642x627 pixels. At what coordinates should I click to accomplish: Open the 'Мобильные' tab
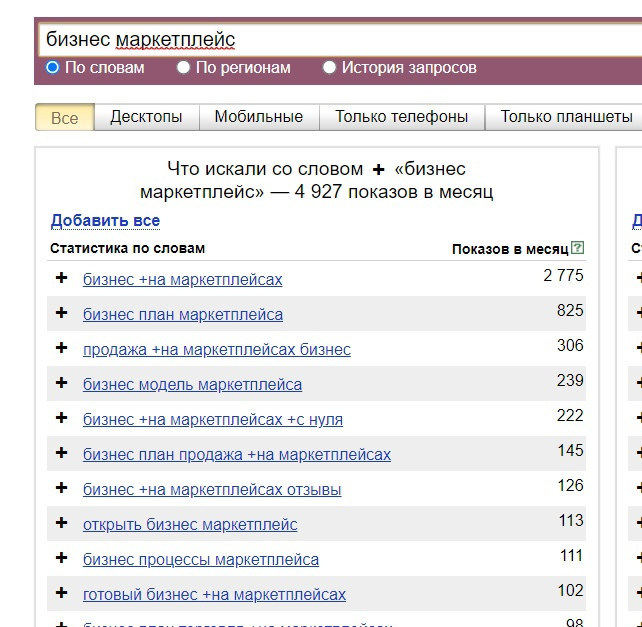tap(259, 117)
